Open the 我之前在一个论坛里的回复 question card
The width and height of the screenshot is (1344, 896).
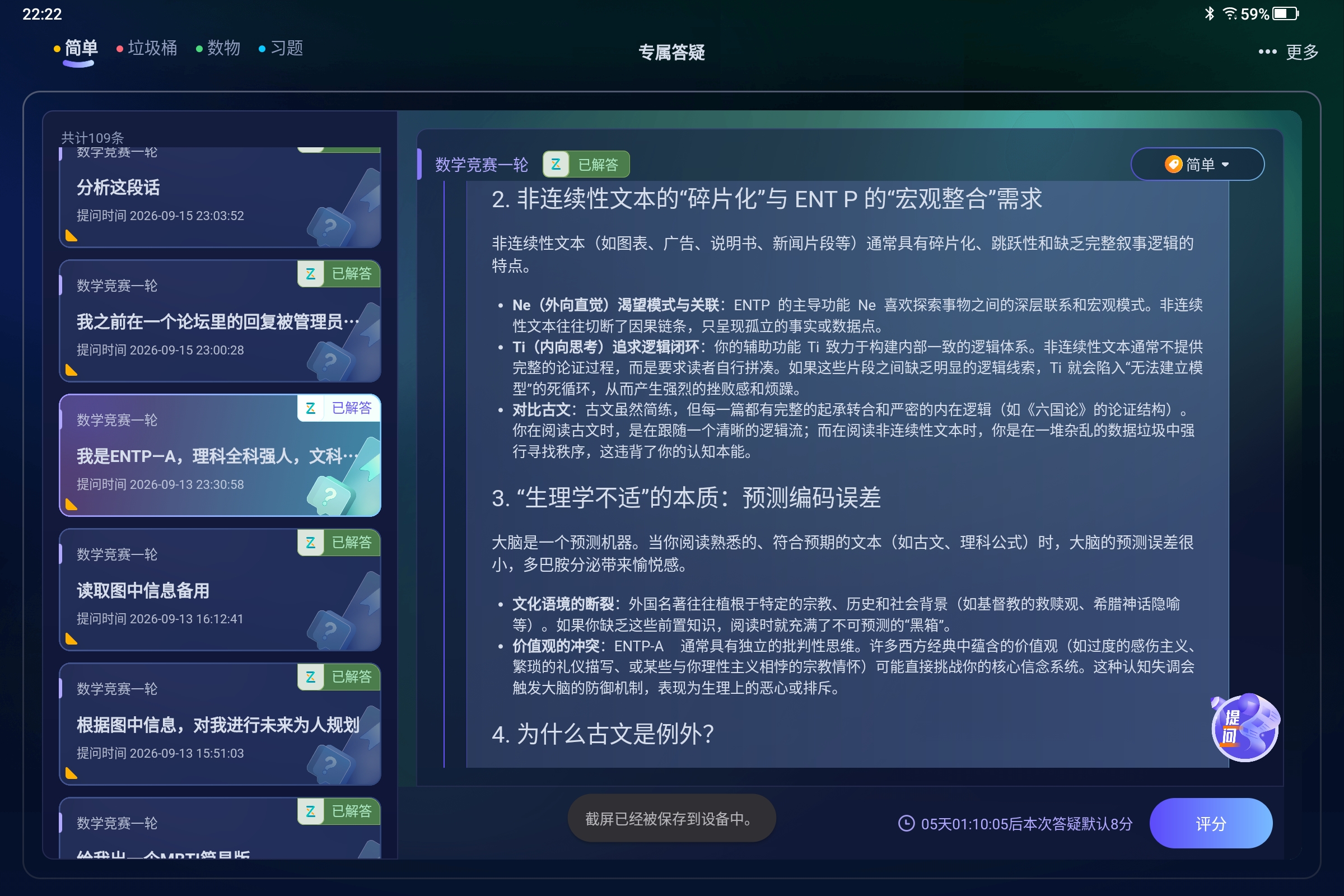[220, 321]
